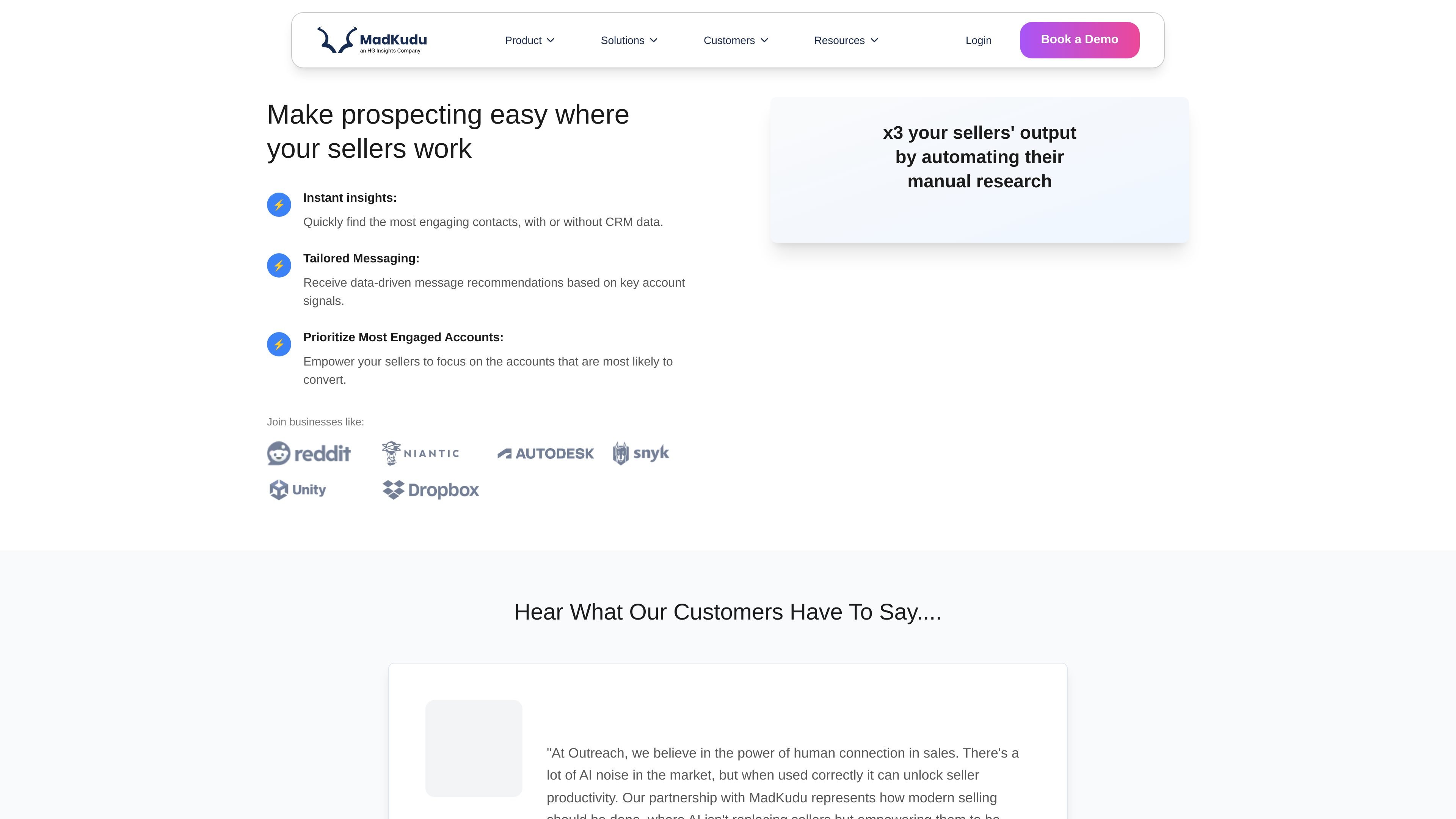Screen dimensions: 1456x819
Task: Click the Niantic logo
Action: [420, 453]
